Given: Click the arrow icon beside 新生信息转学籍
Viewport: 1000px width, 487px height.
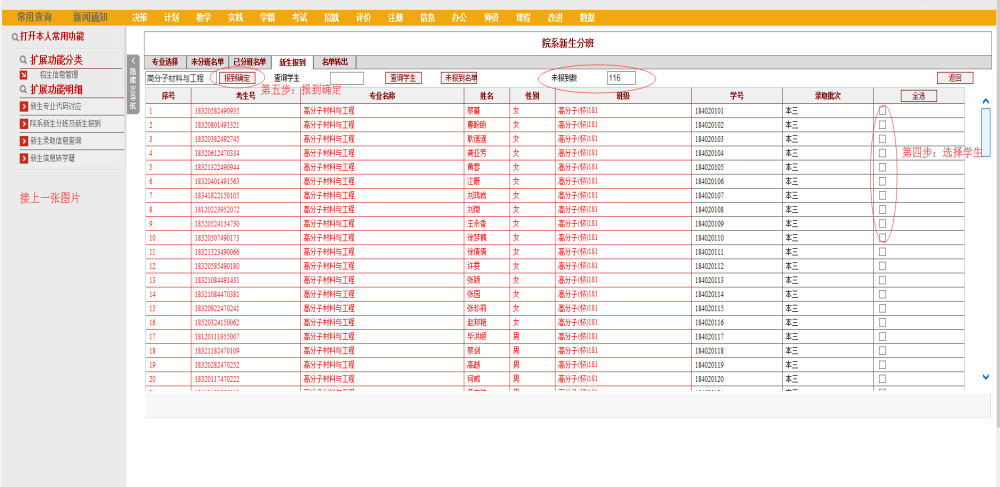Looking at the screenshot, I should click(x=24, y=157).
